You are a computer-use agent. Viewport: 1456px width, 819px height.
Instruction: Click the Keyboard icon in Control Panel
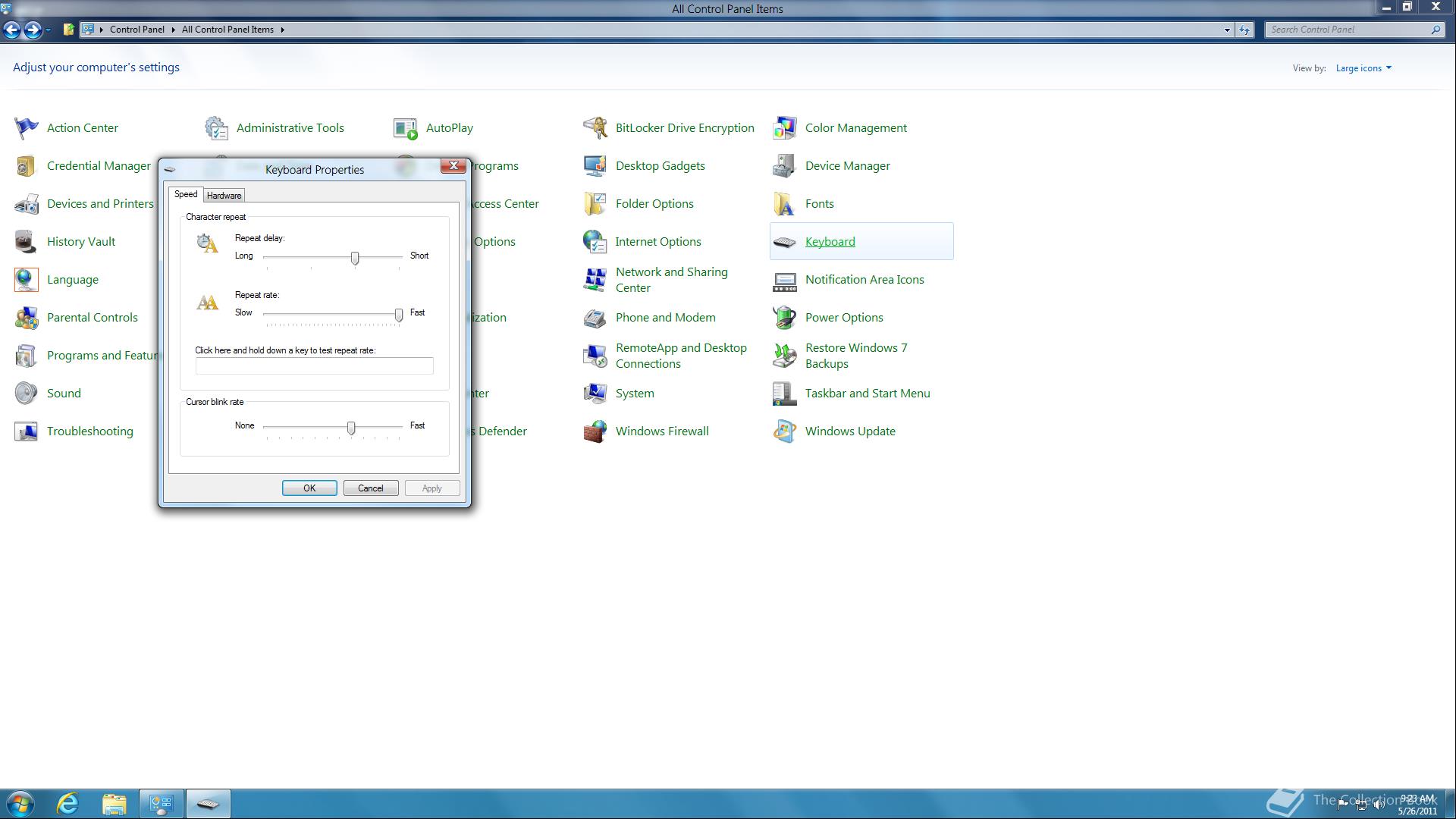(785, 242)
